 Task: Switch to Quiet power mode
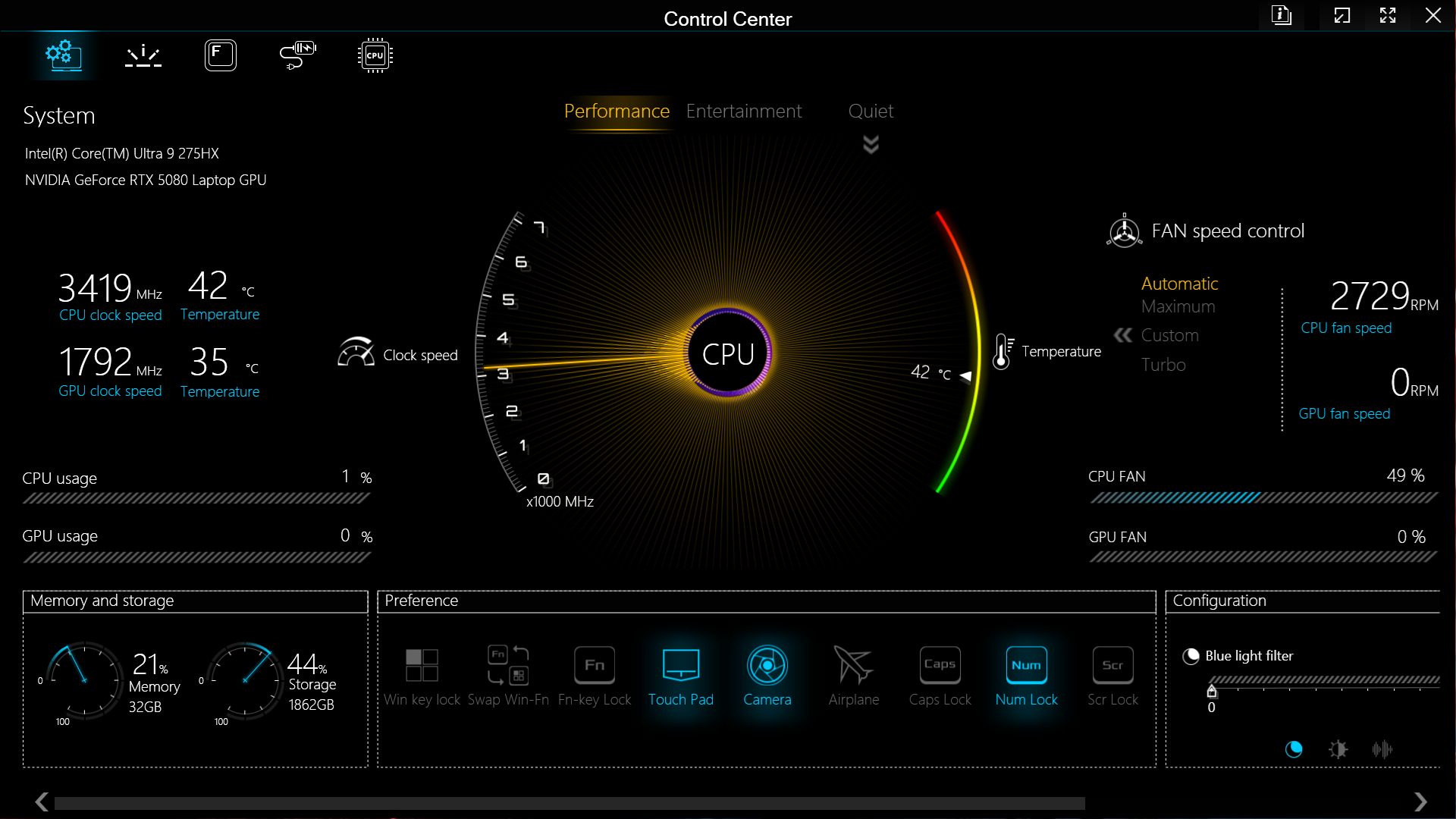pos(871,111)
